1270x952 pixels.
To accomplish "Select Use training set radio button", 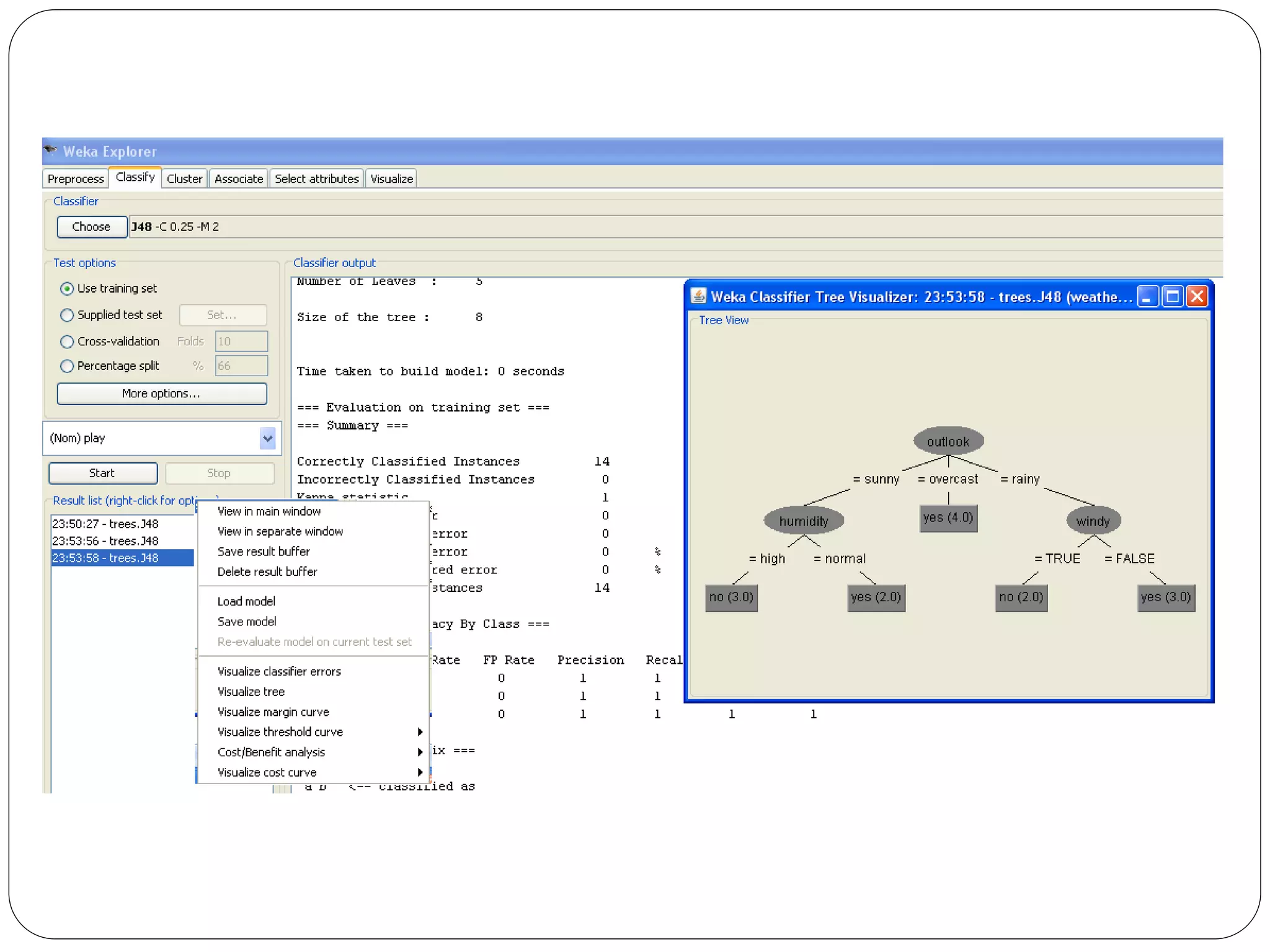I will tap(67, 289).
